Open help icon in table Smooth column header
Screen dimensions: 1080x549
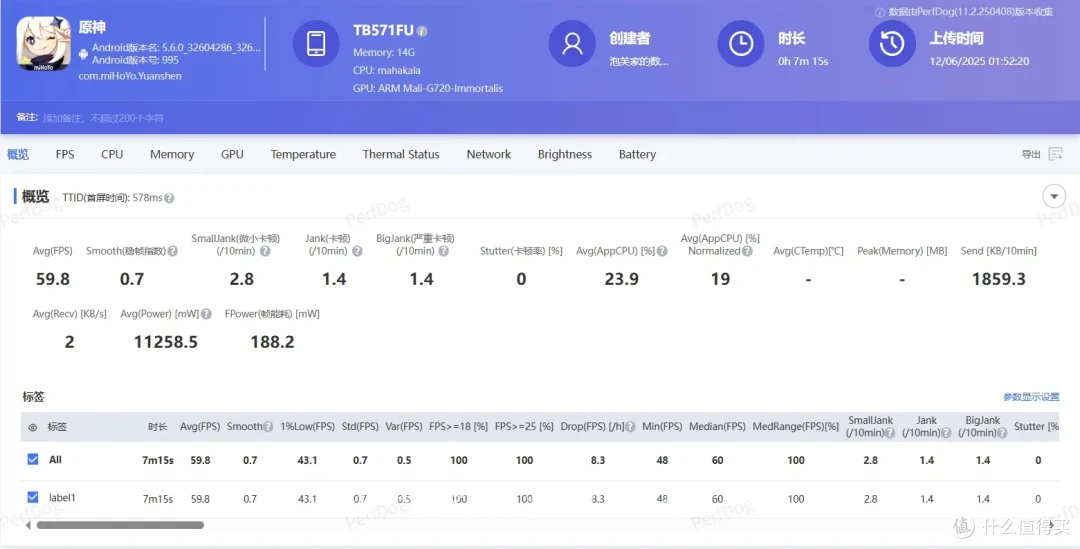pos(268,427)
